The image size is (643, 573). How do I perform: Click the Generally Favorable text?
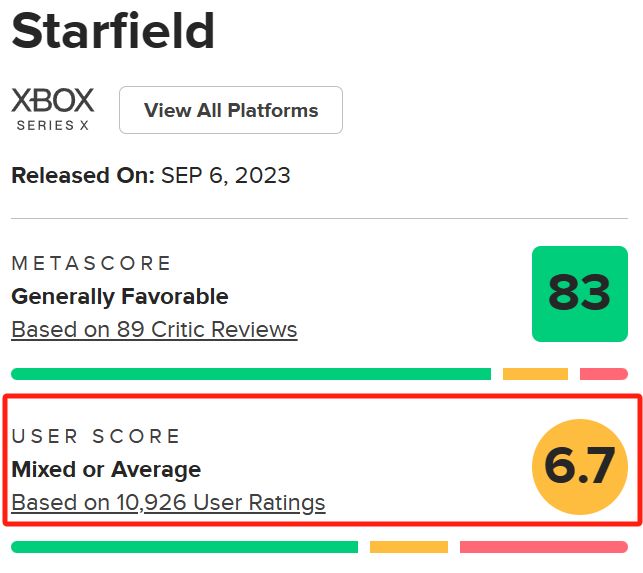(x=120, y=297)
